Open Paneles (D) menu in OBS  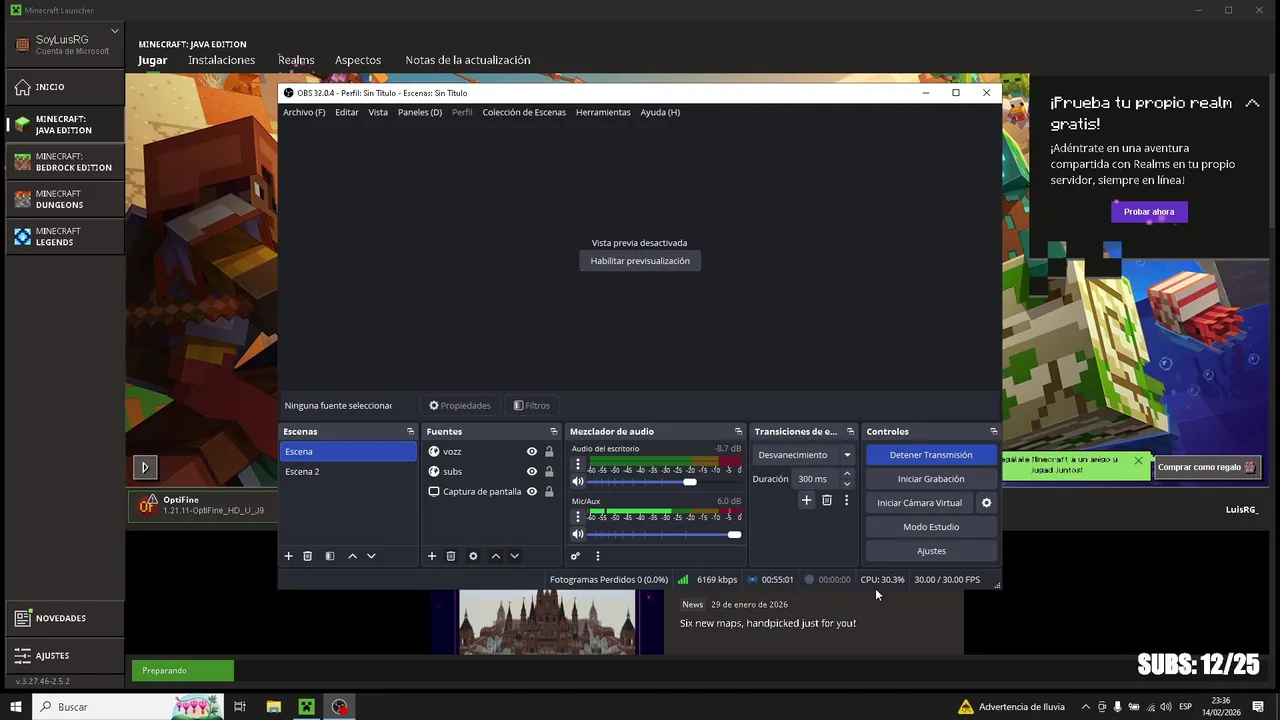[x=420, y=112]
